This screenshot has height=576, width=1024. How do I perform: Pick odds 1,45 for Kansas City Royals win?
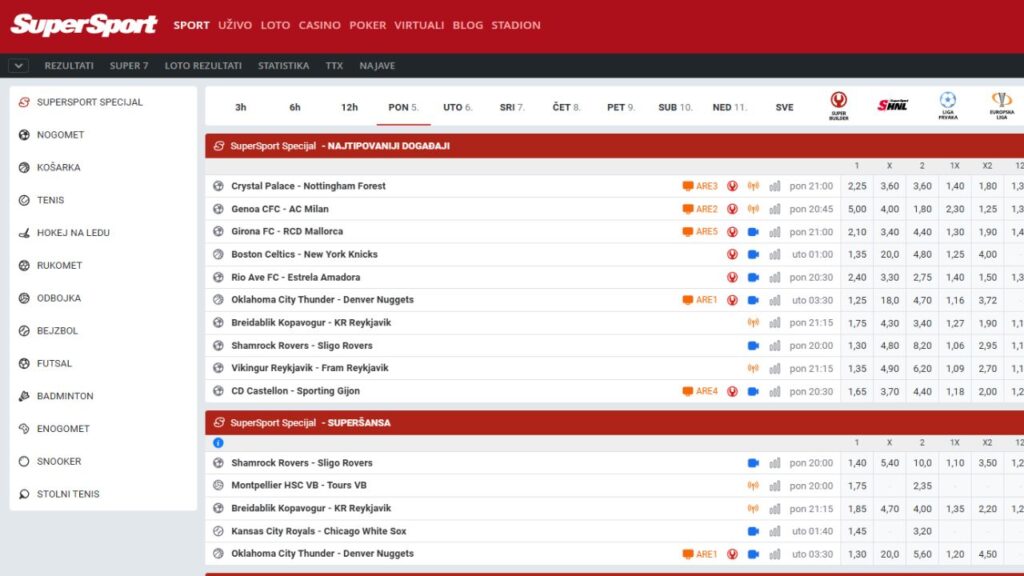857,532
